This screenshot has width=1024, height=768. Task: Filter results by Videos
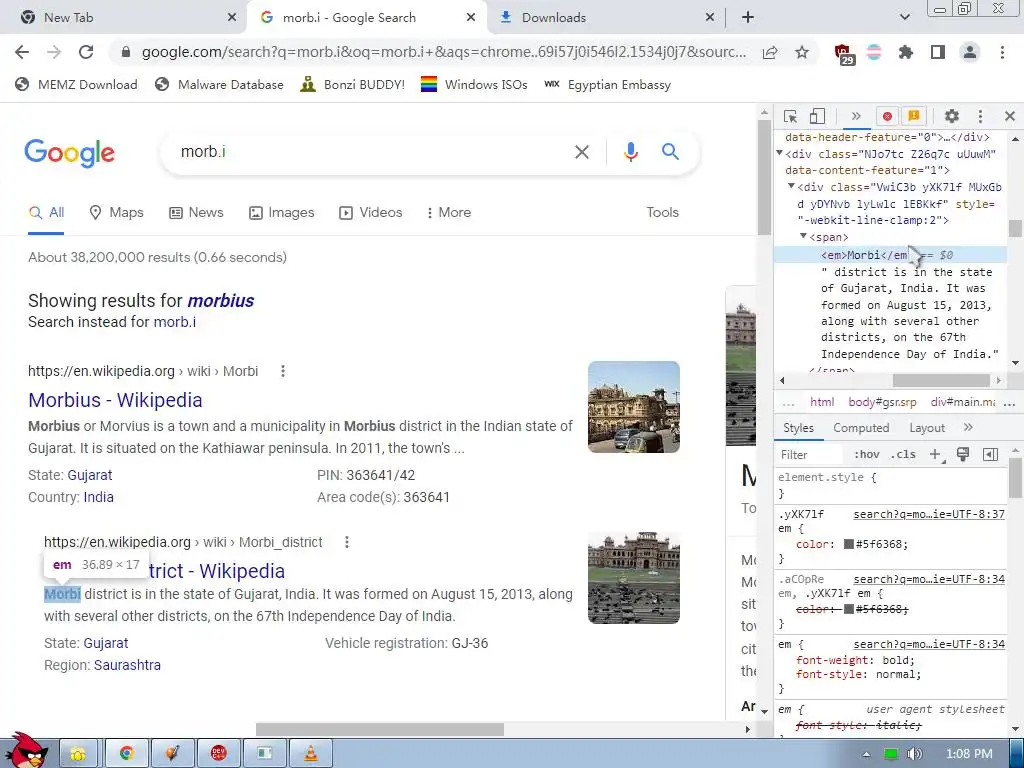click(371, 213)
